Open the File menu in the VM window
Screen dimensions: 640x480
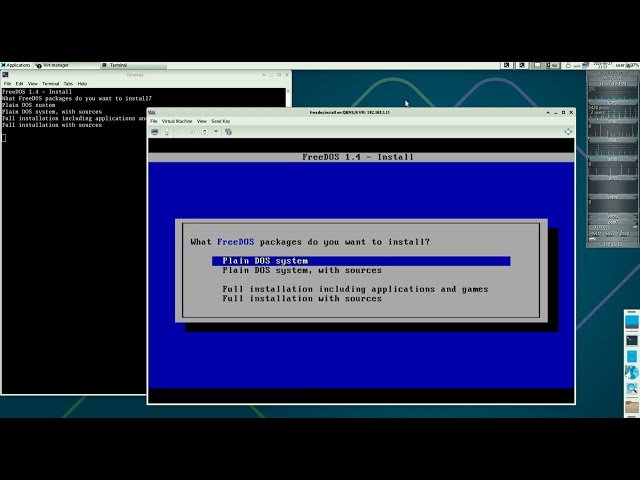[x=154, y=121]
